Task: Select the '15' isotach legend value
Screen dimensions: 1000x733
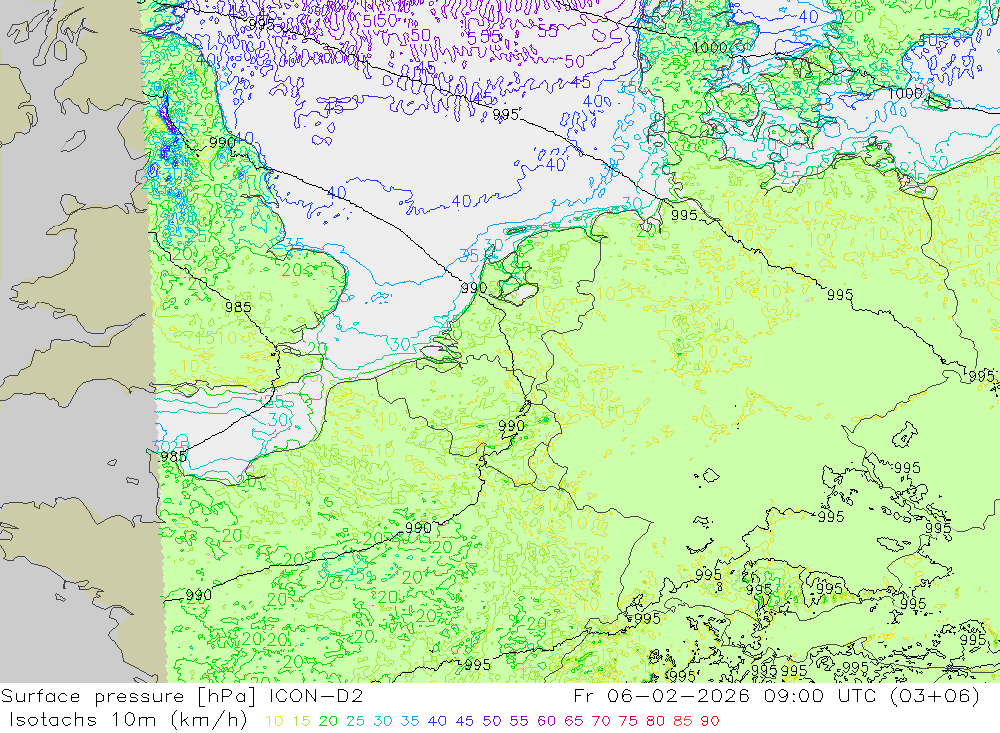Action: point(301,721)
